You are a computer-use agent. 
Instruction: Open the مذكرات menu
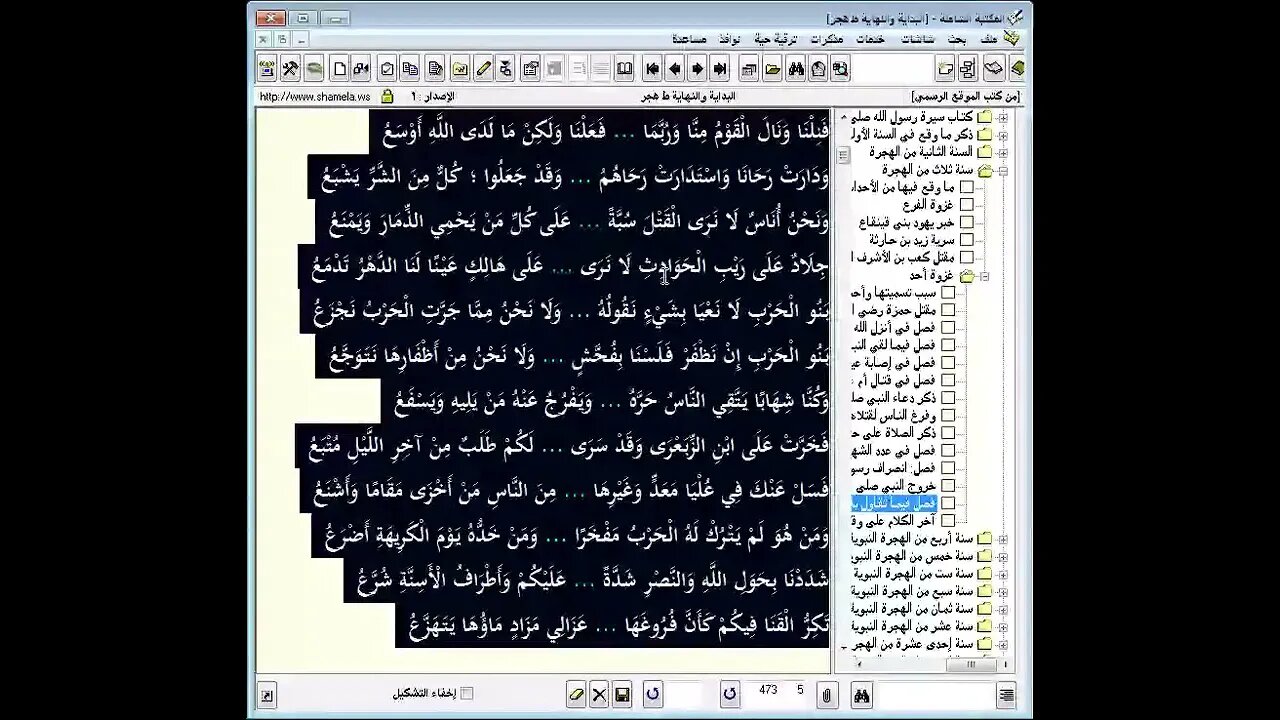click(827, 39)
